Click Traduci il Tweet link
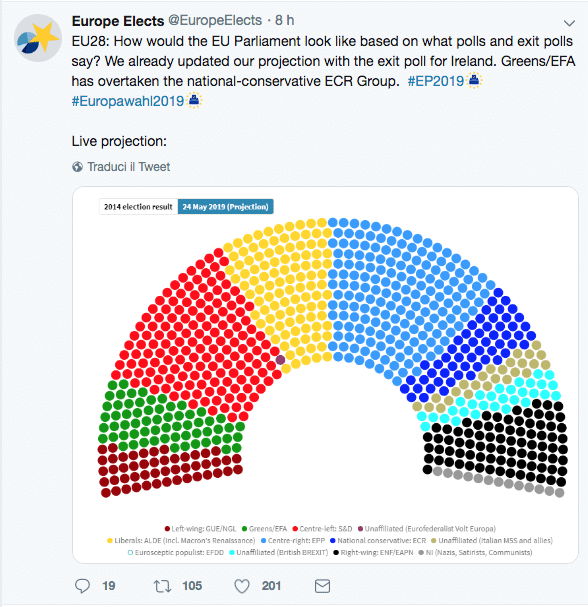Viewport: 588px width, 607px height. coord(129,167)
